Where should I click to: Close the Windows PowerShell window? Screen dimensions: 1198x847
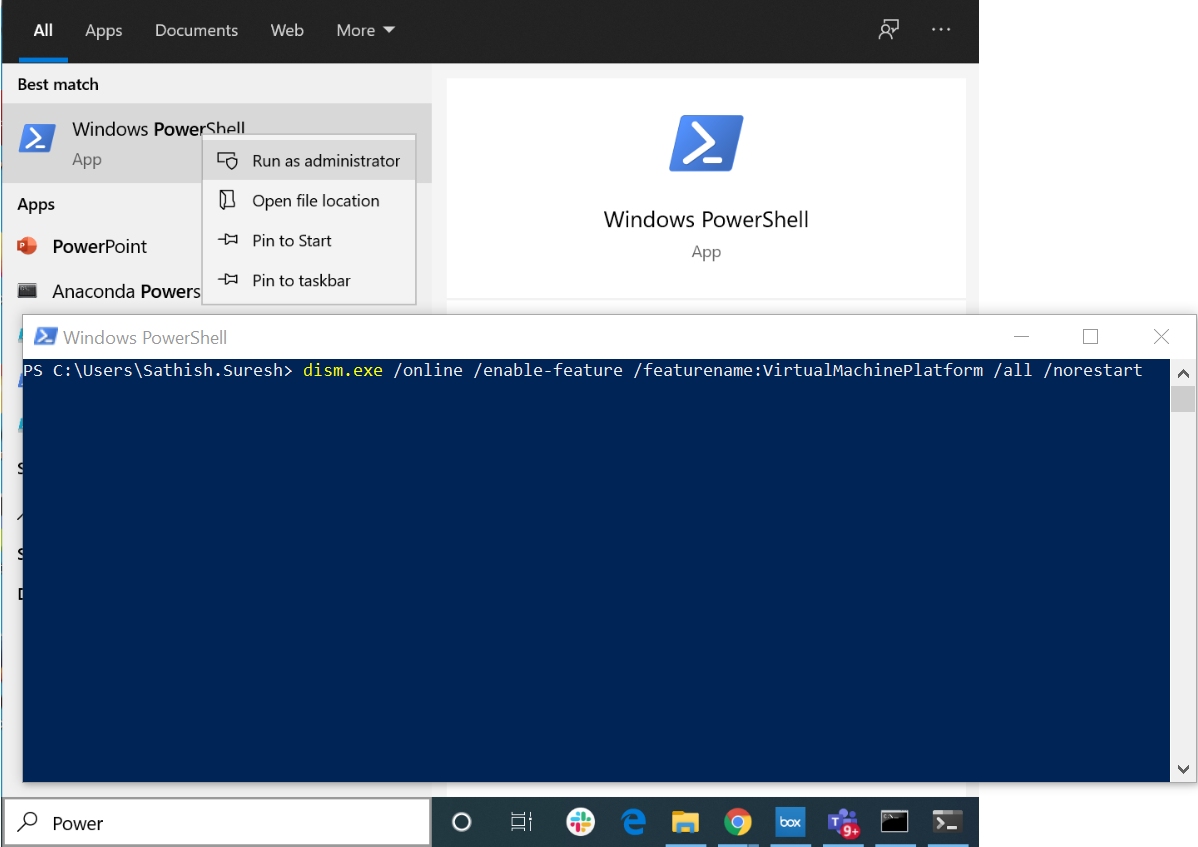tap(1161, 336)
